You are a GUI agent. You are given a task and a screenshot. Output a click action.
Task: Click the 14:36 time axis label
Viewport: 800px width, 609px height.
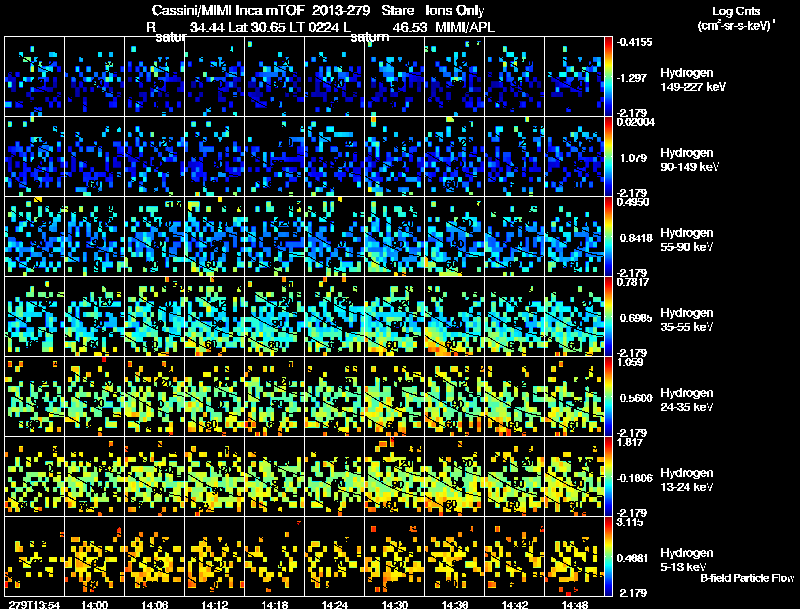tap(455, 605)
